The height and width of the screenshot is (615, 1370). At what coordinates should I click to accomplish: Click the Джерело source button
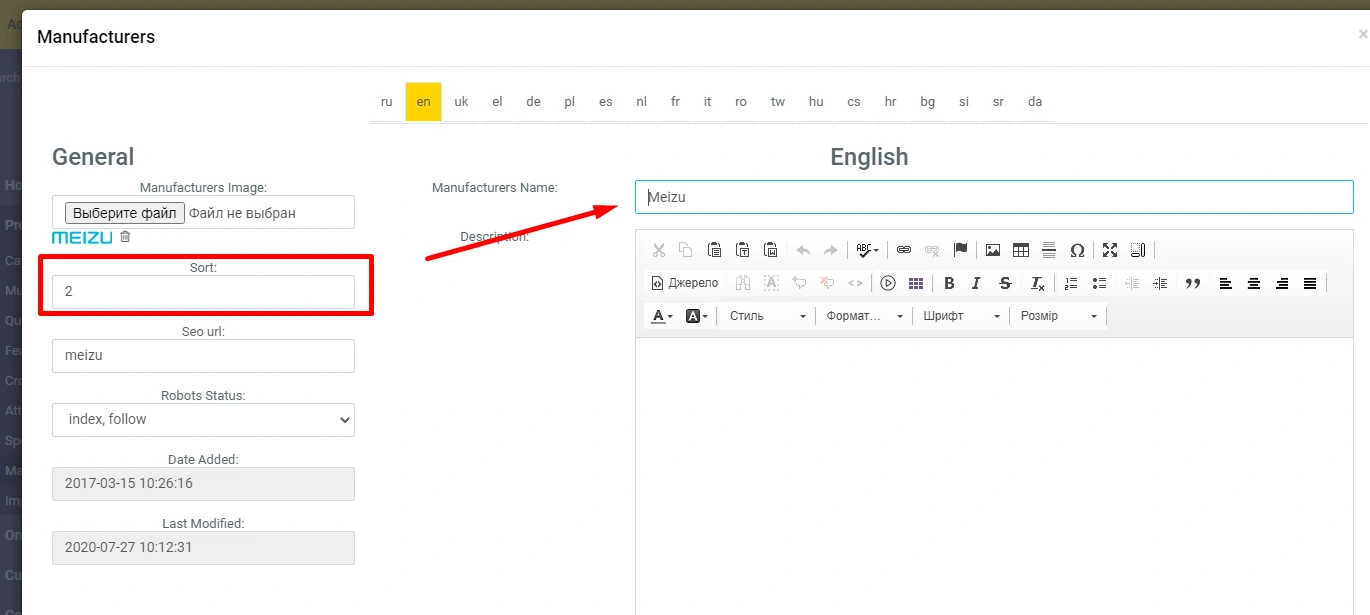pyautogui.click(x=685, y=283)
